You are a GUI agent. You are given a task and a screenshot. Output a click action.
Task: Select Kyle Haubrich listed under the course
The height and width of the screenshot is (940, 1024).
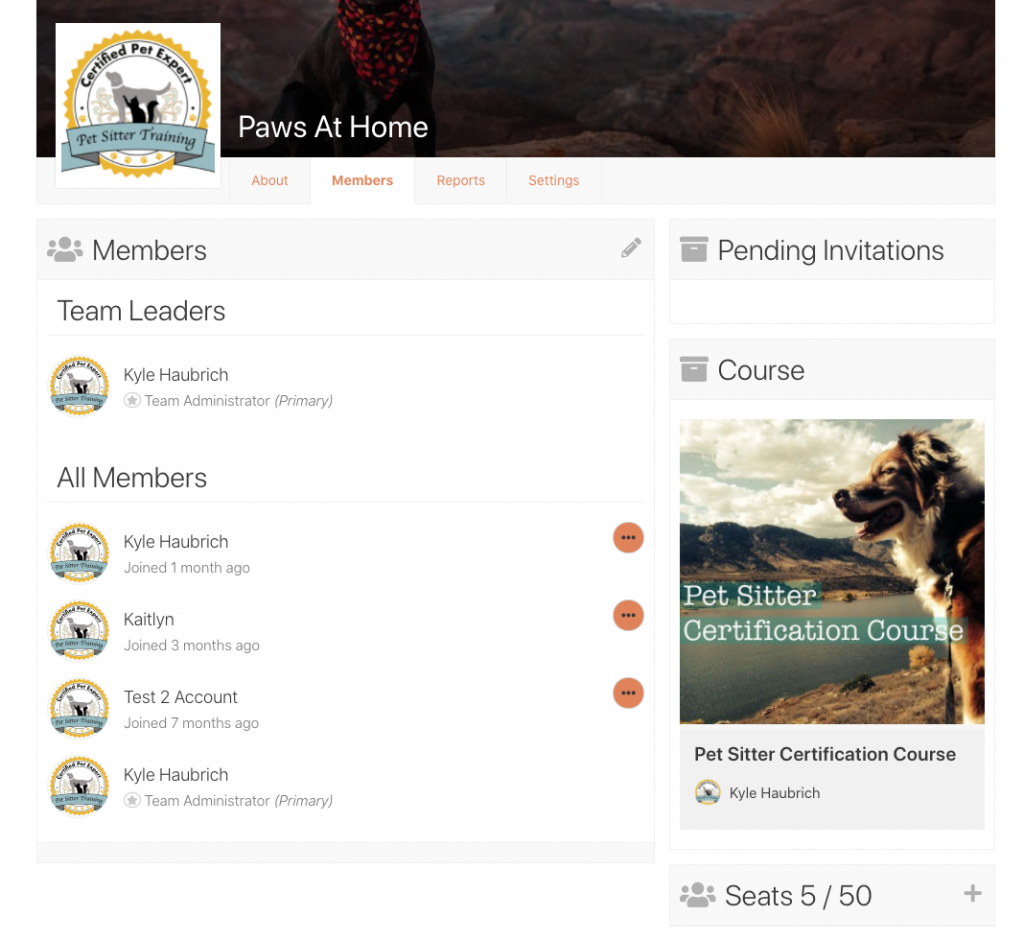point(774,792)
